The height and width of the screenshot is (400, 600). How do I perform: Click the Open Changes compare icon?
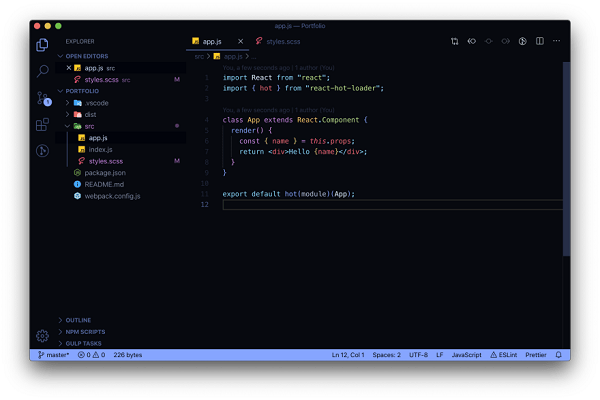[x=454, y=41]
